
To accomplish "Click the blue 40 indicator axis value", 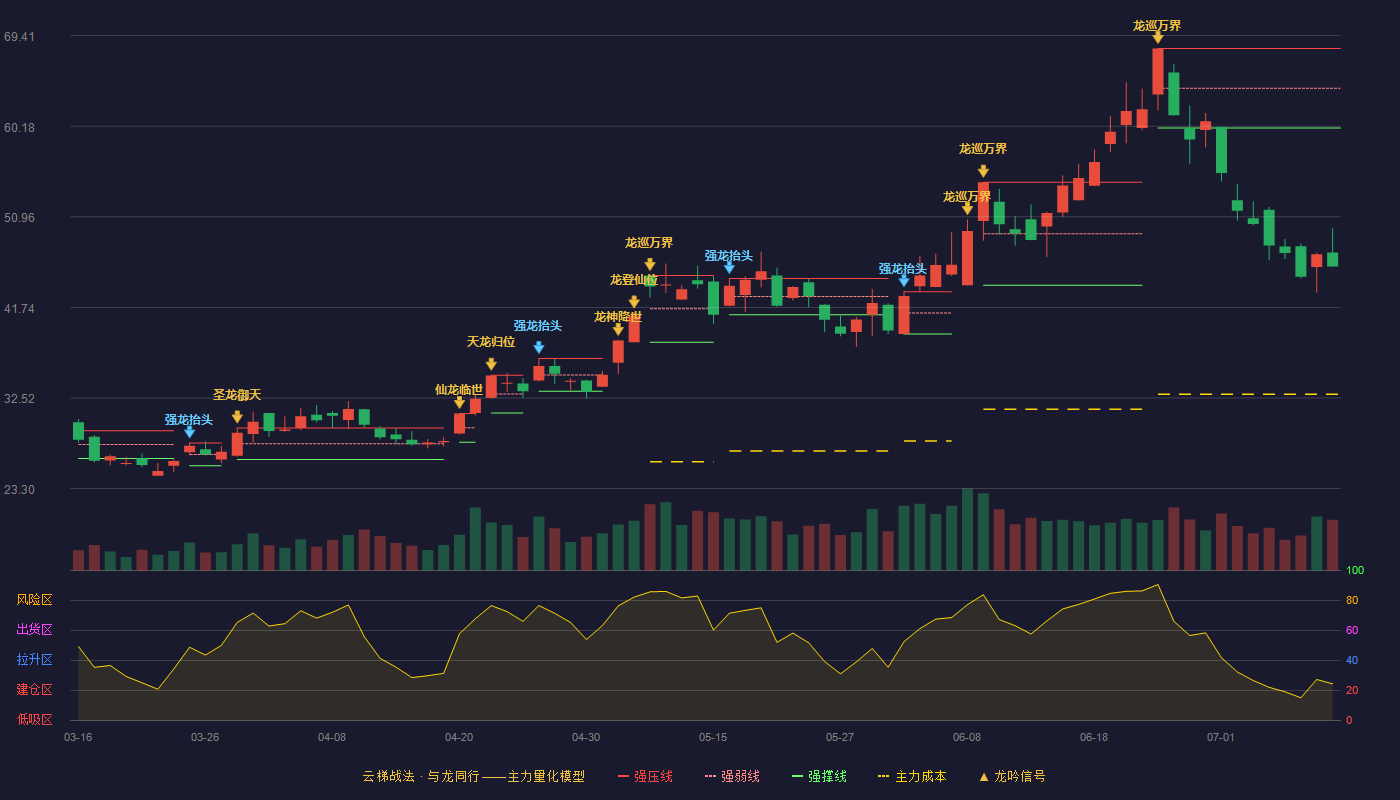I will coord(1352,660).
